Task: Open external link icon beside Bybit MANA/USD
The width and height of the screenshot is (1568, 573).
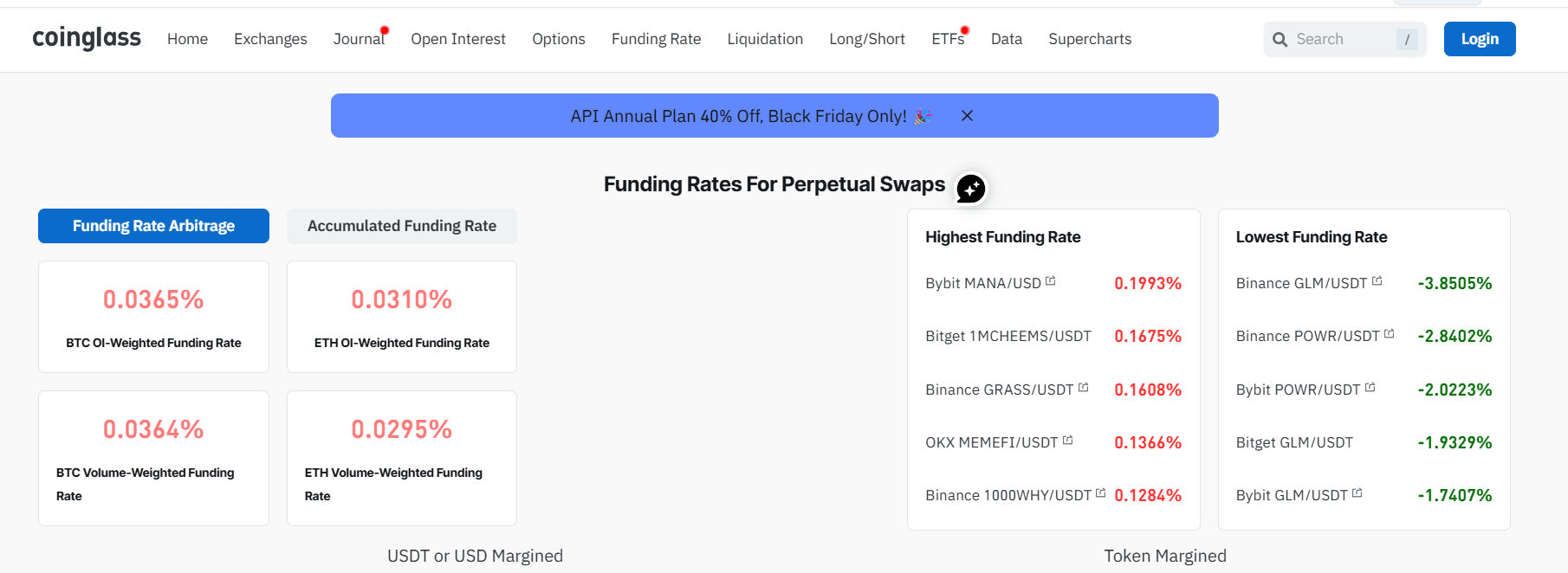Action: [x=1050, y=281]
